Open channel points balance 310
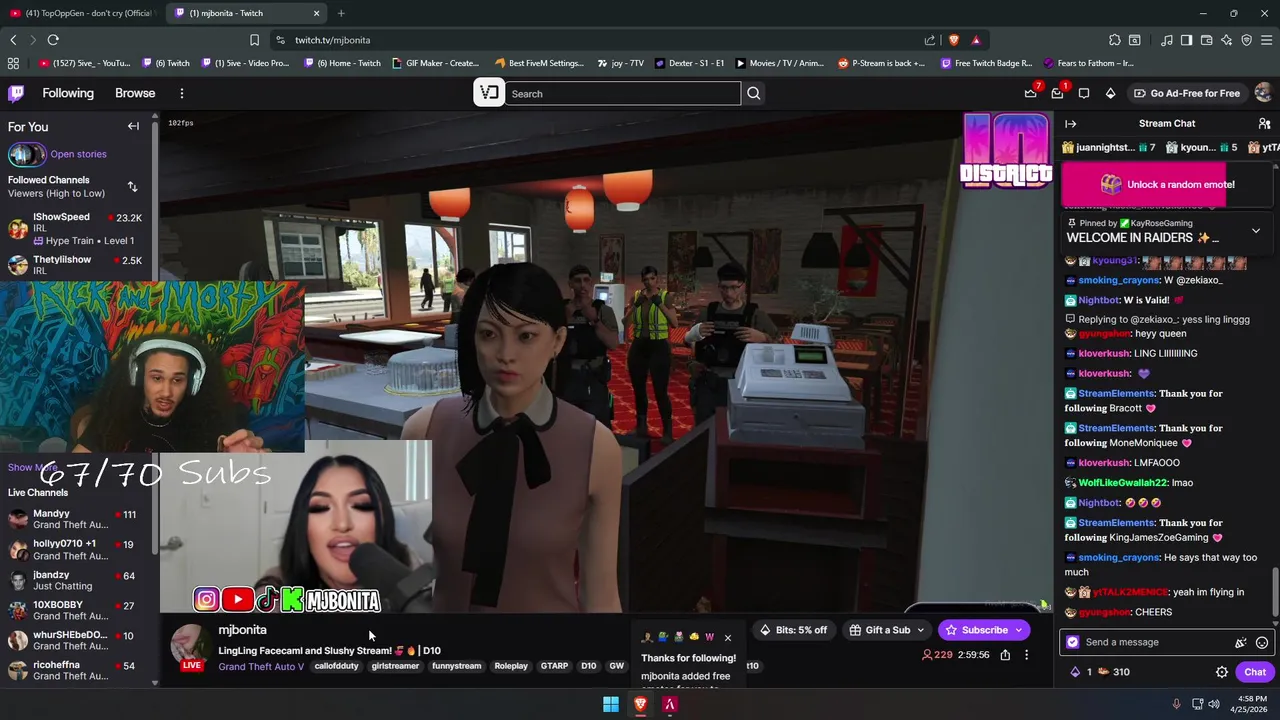This screenshot has width=1280, height=720. click(1114, 672)
